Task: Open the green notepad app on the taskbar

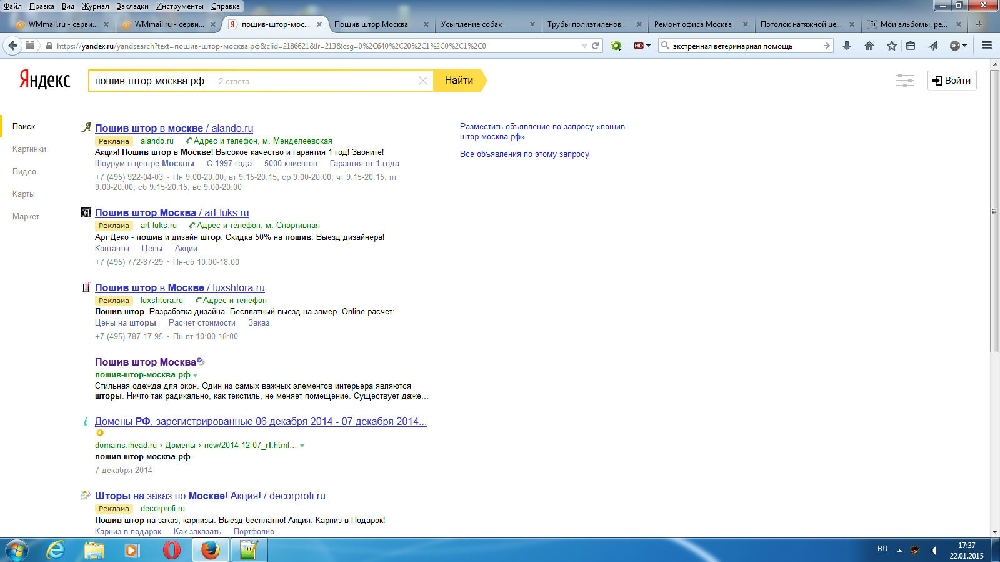Action: click(x=249, y=550)
